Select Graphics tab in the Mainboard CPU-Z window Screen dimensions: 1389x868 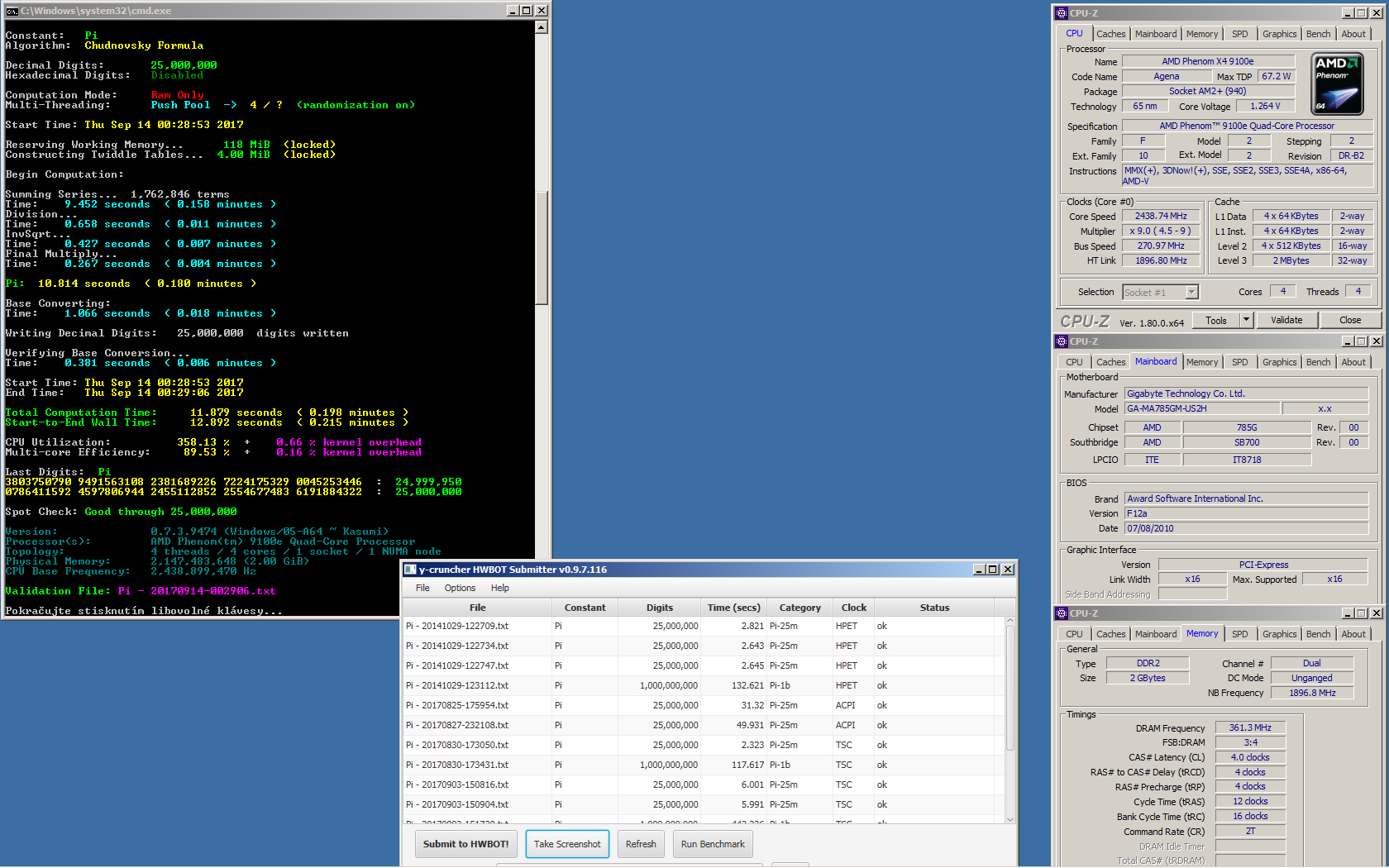pyautogui.click(x=1279, y=362)
